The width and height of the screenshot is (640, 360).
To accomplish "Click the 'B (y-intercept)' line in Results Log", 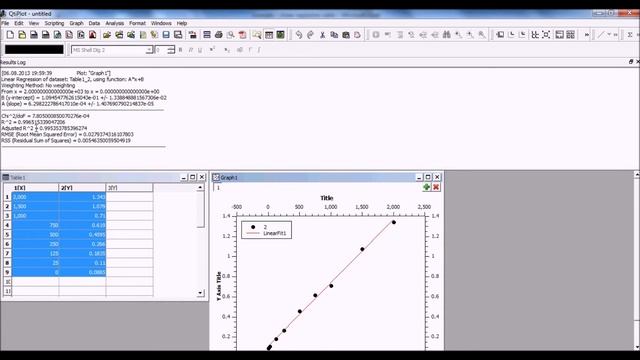I will tap(84, 98).
